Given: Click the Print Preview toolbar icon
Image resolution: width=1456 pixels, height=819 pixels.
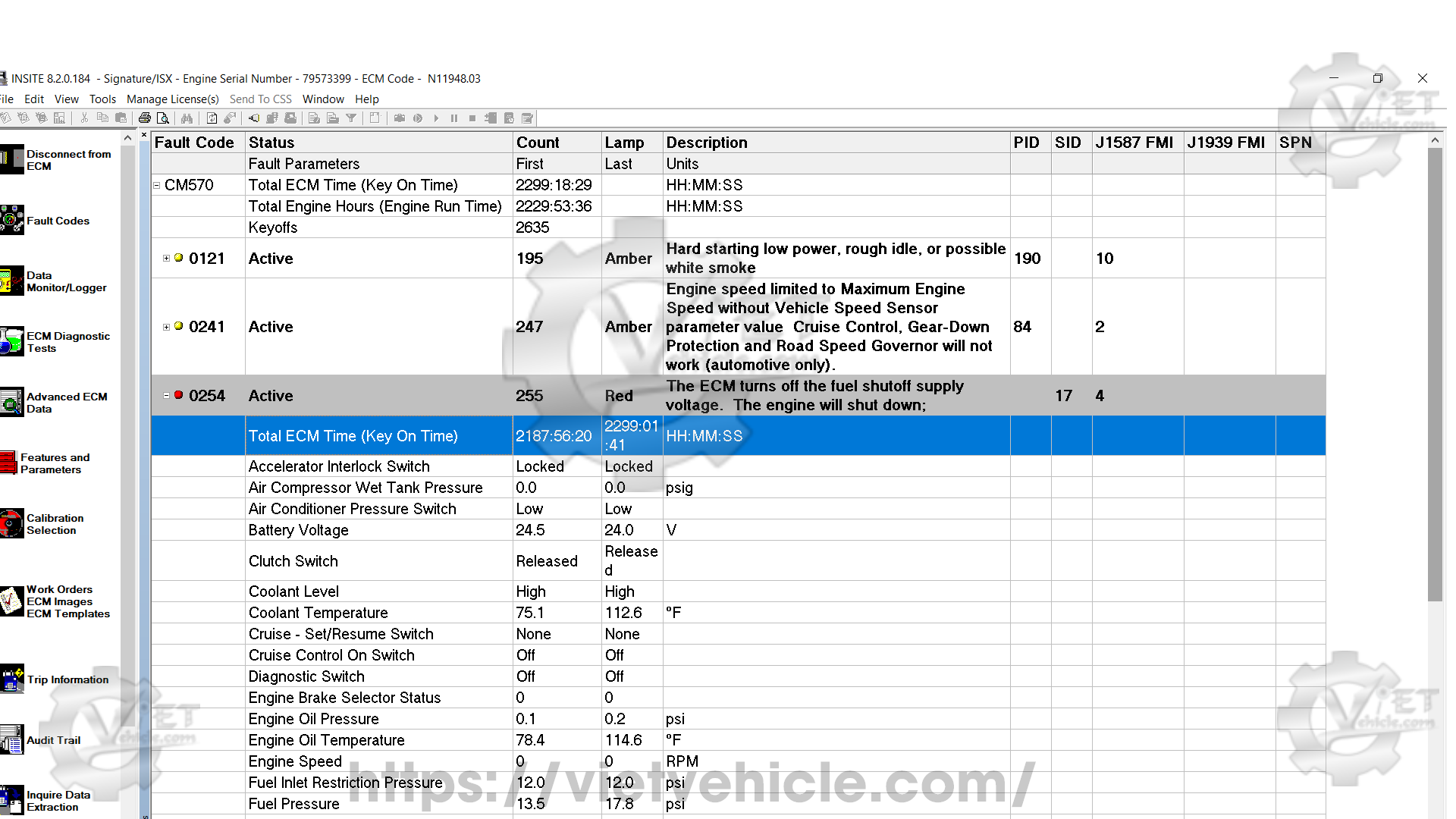Looking at the screenshot, I should point(162,118).
